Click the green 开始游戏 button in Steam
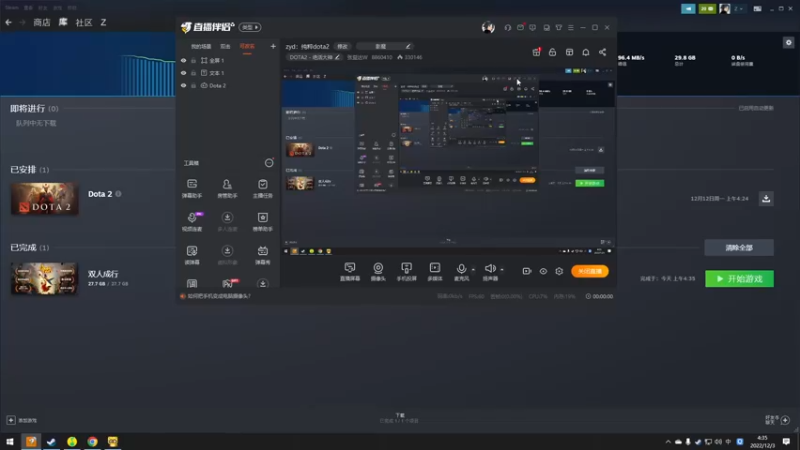Screen dimensions: 800x450 point(739,279)
